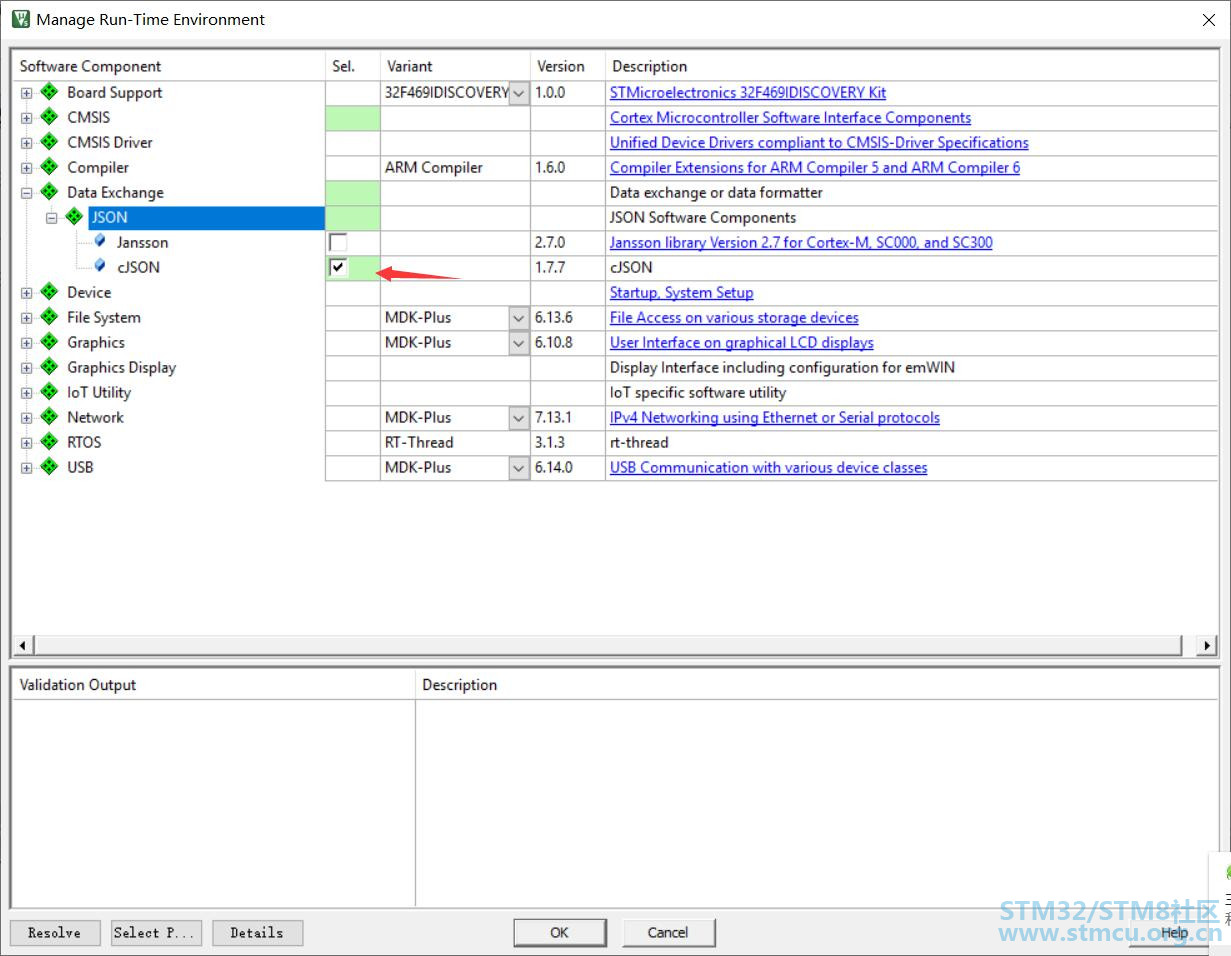Click the Network component diamond icon
The width and height of the screenshot is (1231, 956).
click(x=49, y=417)
